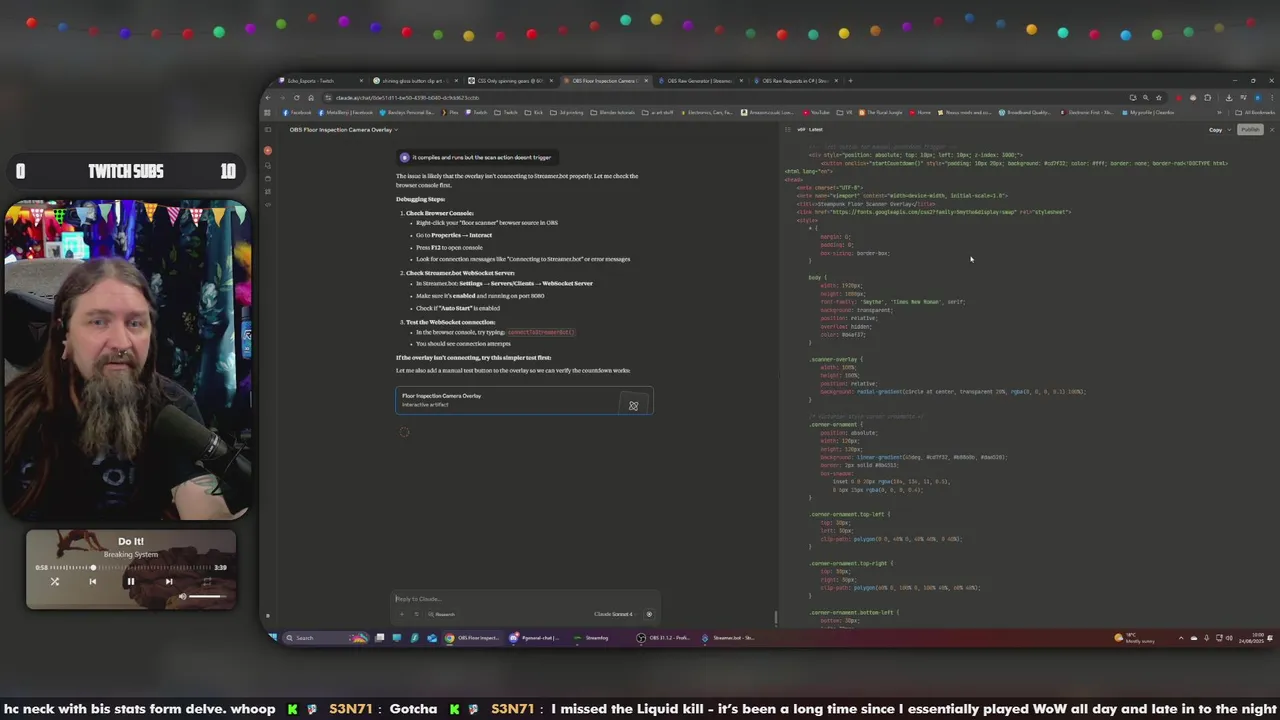Copy the artifact code
Screen dimensions: 1280x720
(x=1215, y=130)
